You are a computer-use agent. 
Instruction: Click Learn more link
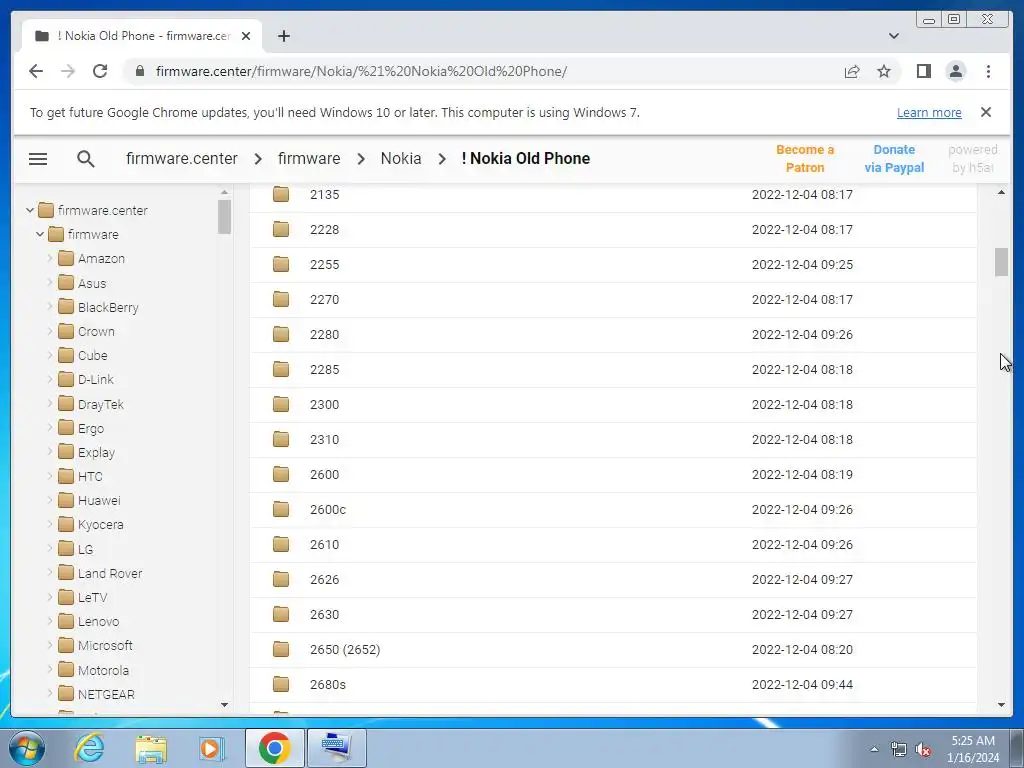[x=929, y=112]
